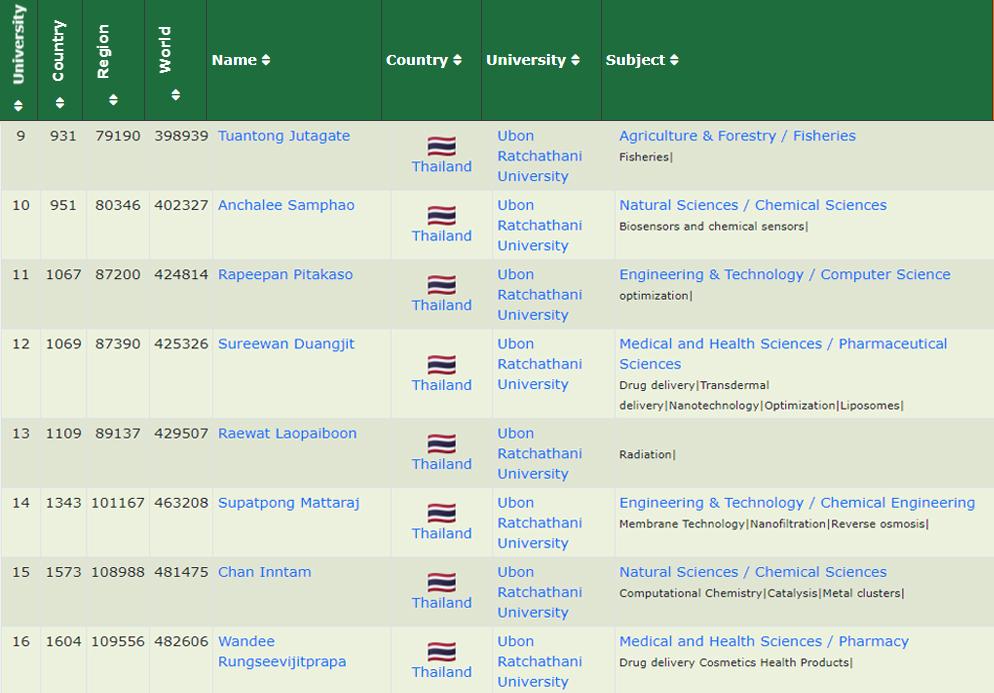The image size is (994, 693).
Task: Click Thailand link in Sureewan Duangjit row
Action: coord(441,385)
